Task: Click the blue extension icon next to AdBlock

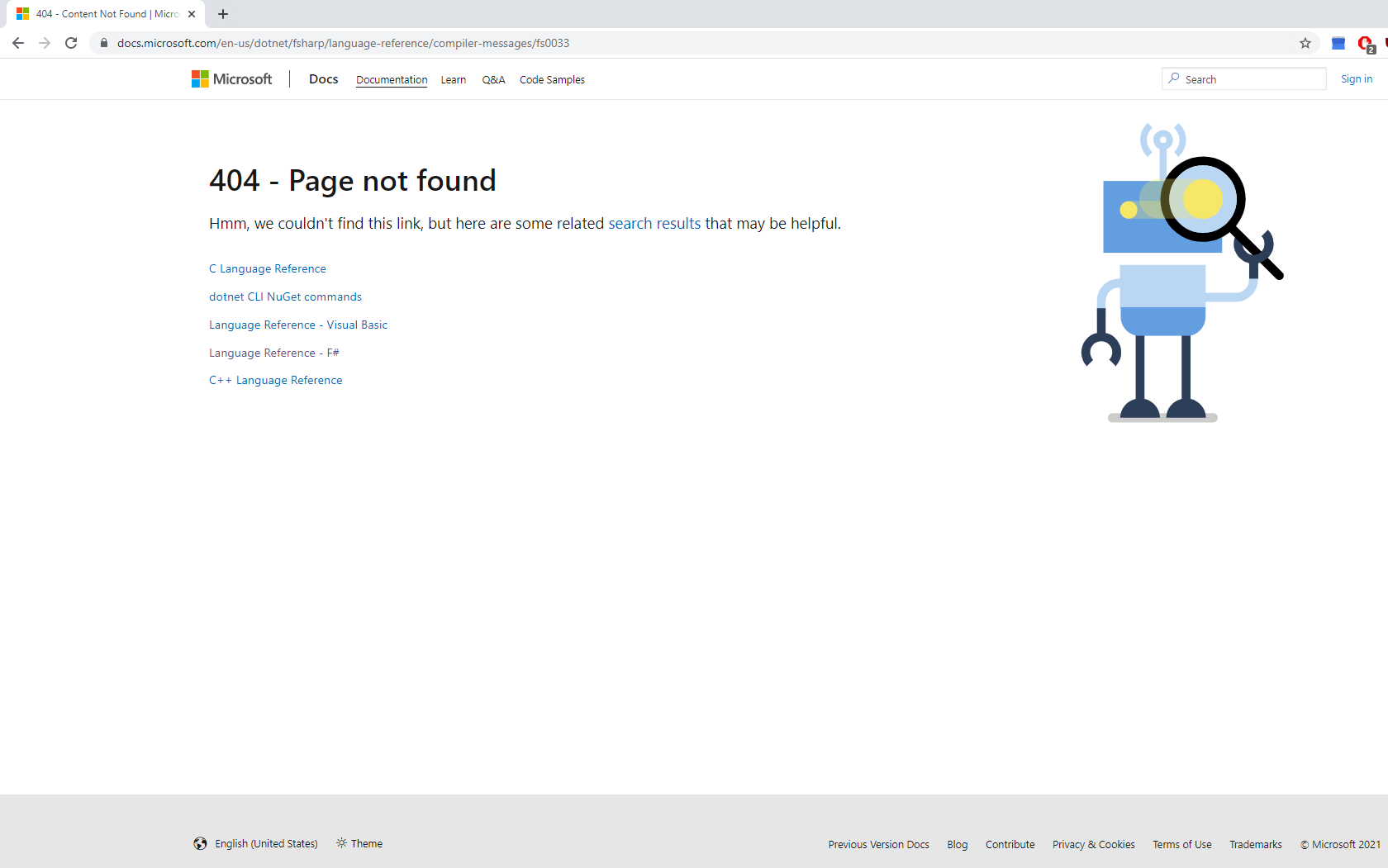Action: tap(1338, 43)
